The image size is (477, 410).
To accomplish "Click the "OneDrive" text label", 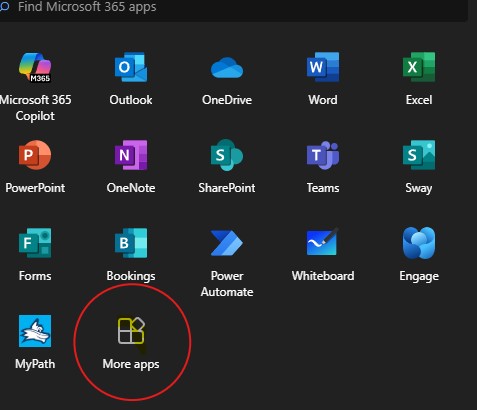I will (227, 100).
